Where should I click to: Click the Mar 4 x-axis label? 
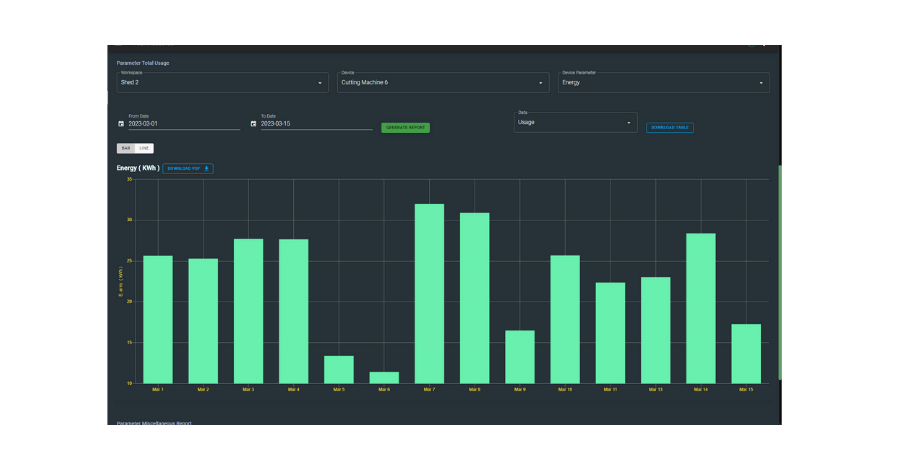pyautogui.click(x=293, y=390)
